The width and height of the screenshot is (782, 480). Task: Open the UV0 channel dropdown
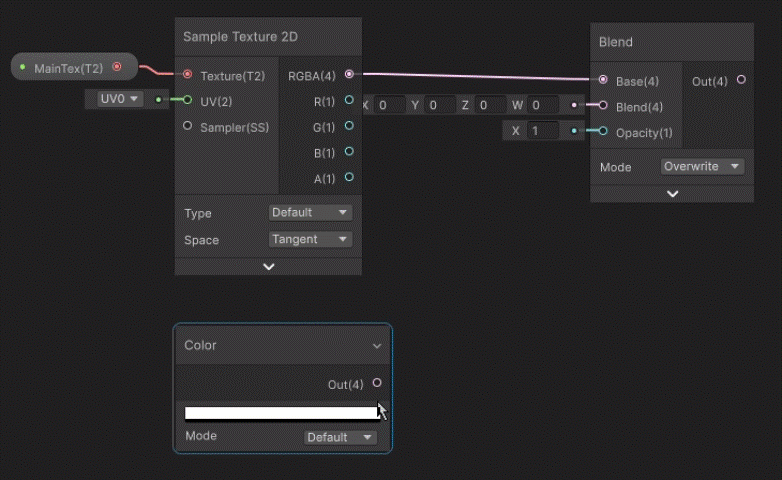click(119, 99)
